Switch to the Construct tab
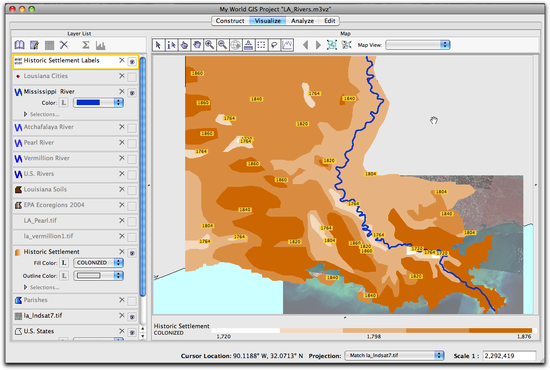This screenshot has height=370, width=550. 230,21
